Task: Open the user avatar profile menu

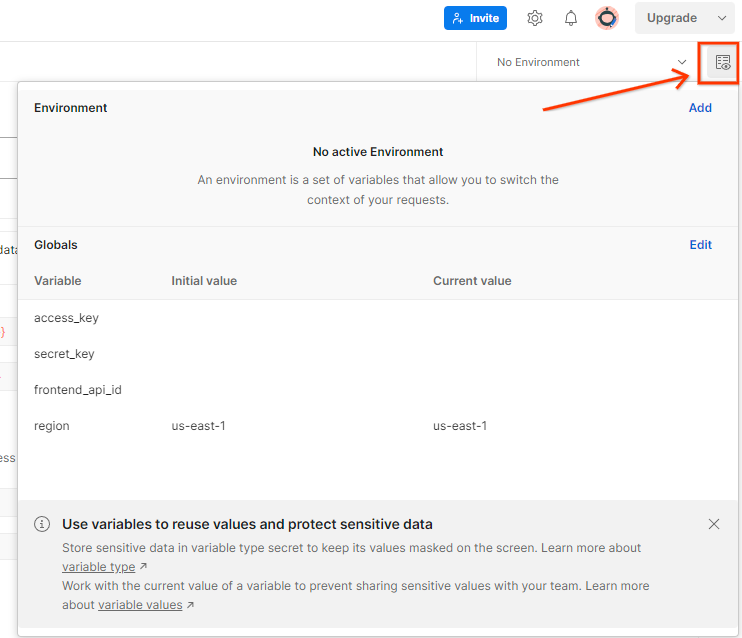Action: coord(607,18)
